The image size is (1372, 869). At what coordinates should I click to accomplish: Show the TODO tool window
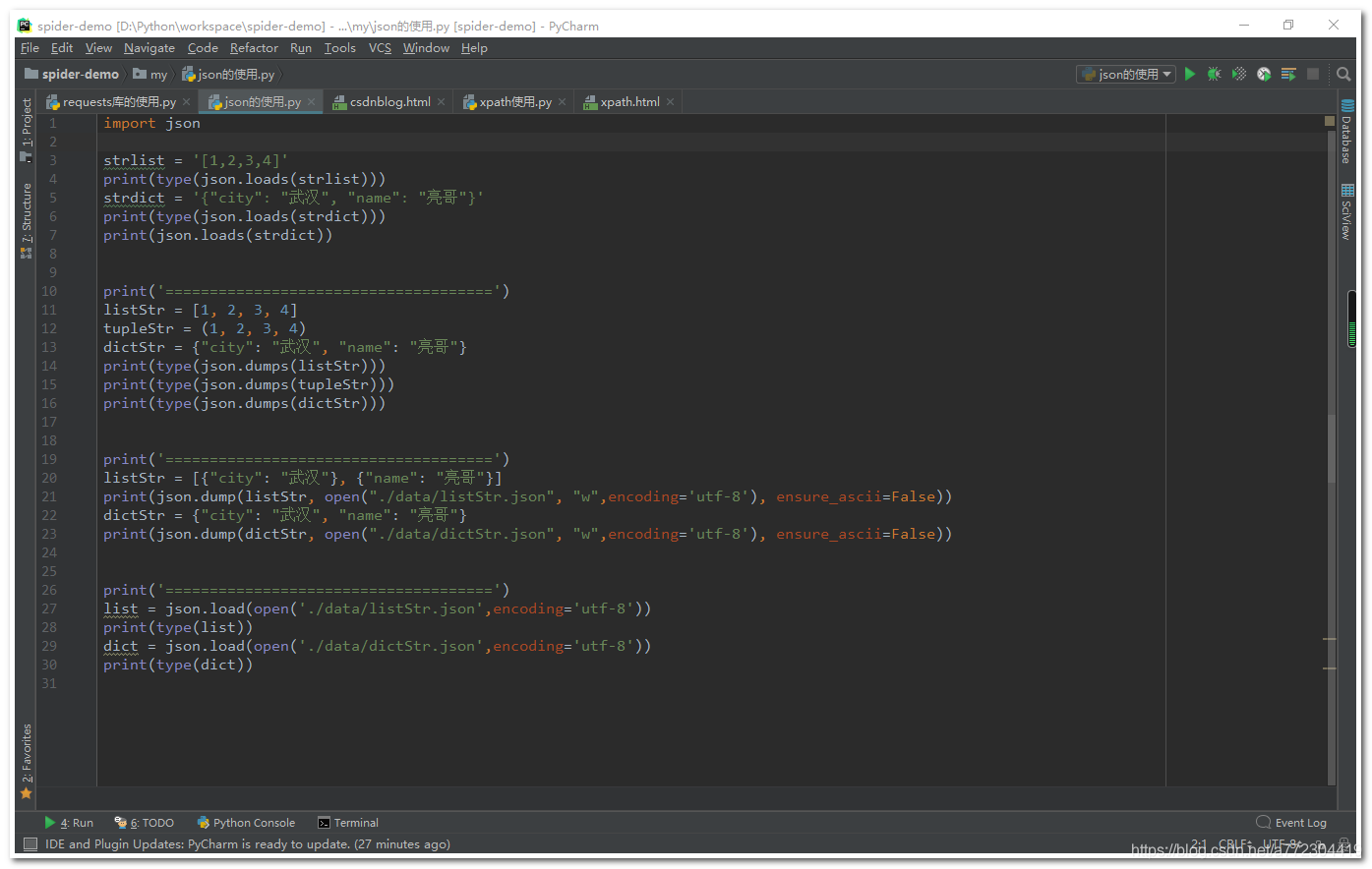tap(144, 823)
